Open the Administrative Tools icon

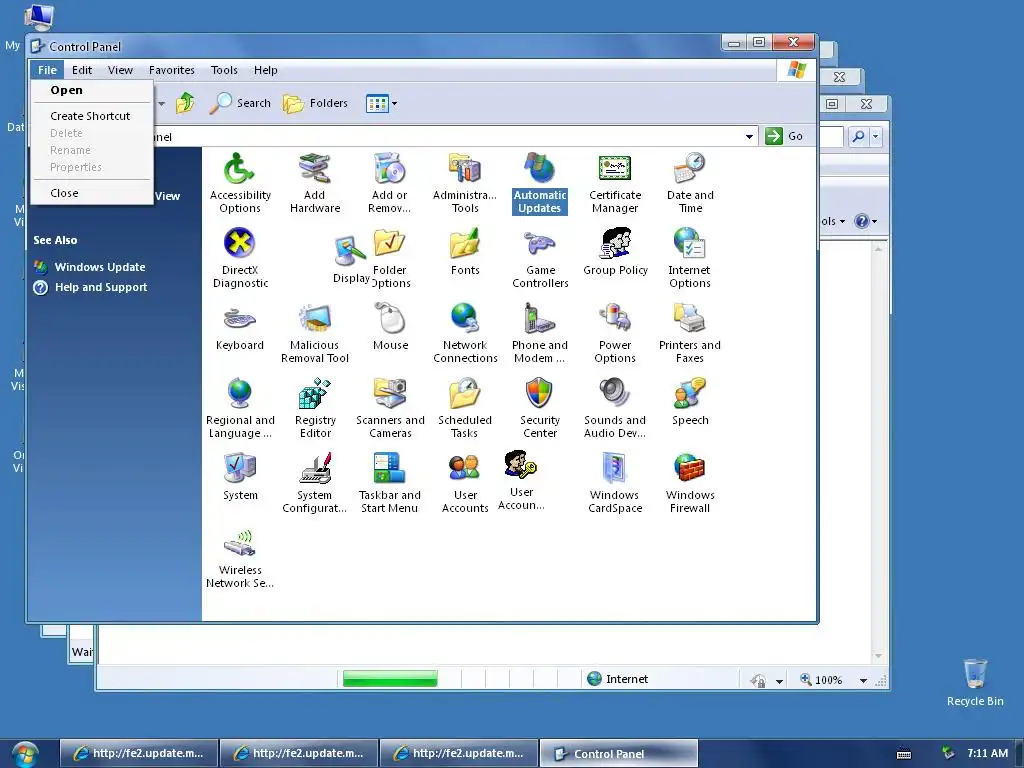pos(465,183)
